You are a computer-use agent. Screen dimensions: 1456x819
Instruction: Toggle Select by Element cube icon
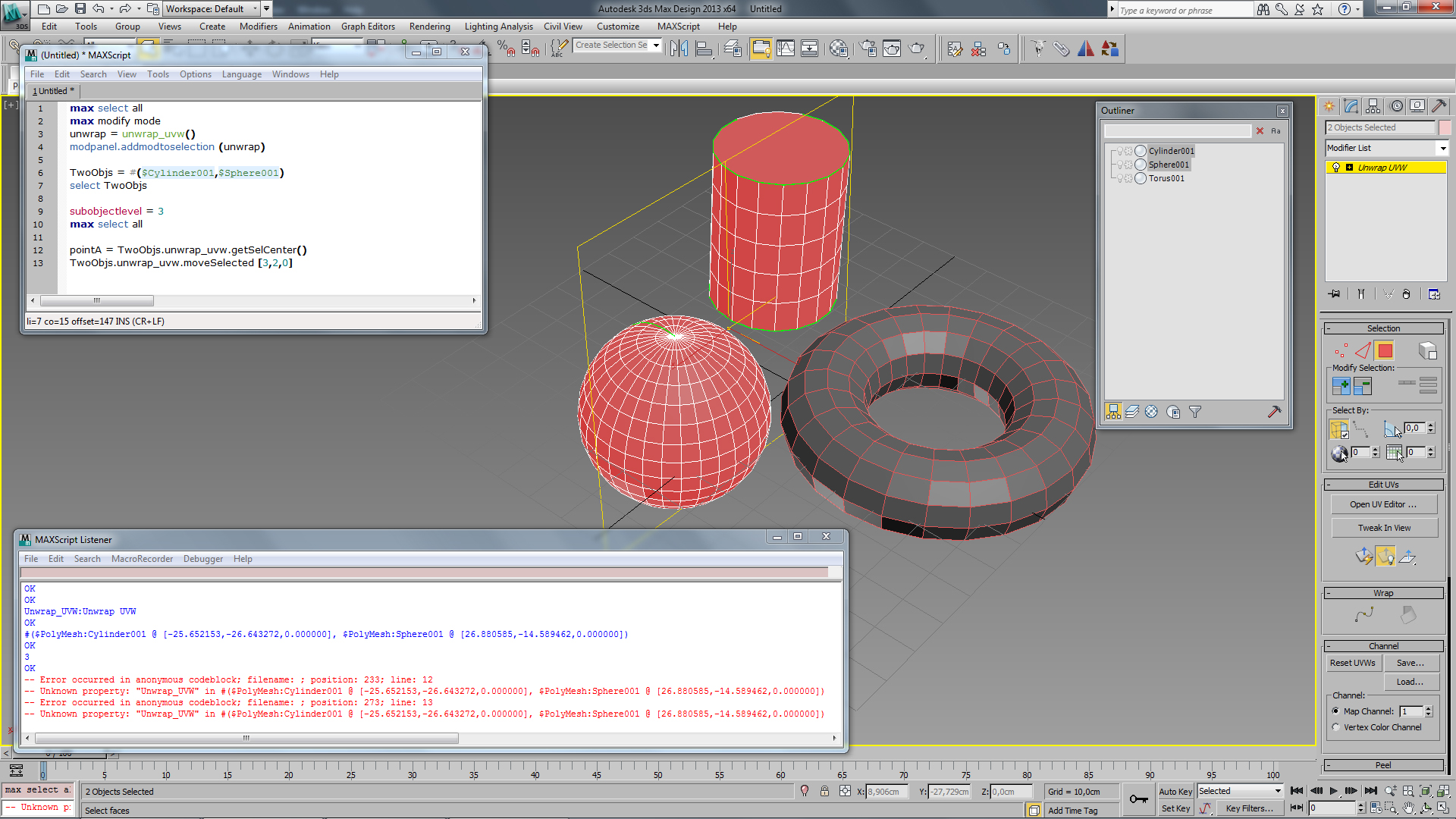[1428, 350]
